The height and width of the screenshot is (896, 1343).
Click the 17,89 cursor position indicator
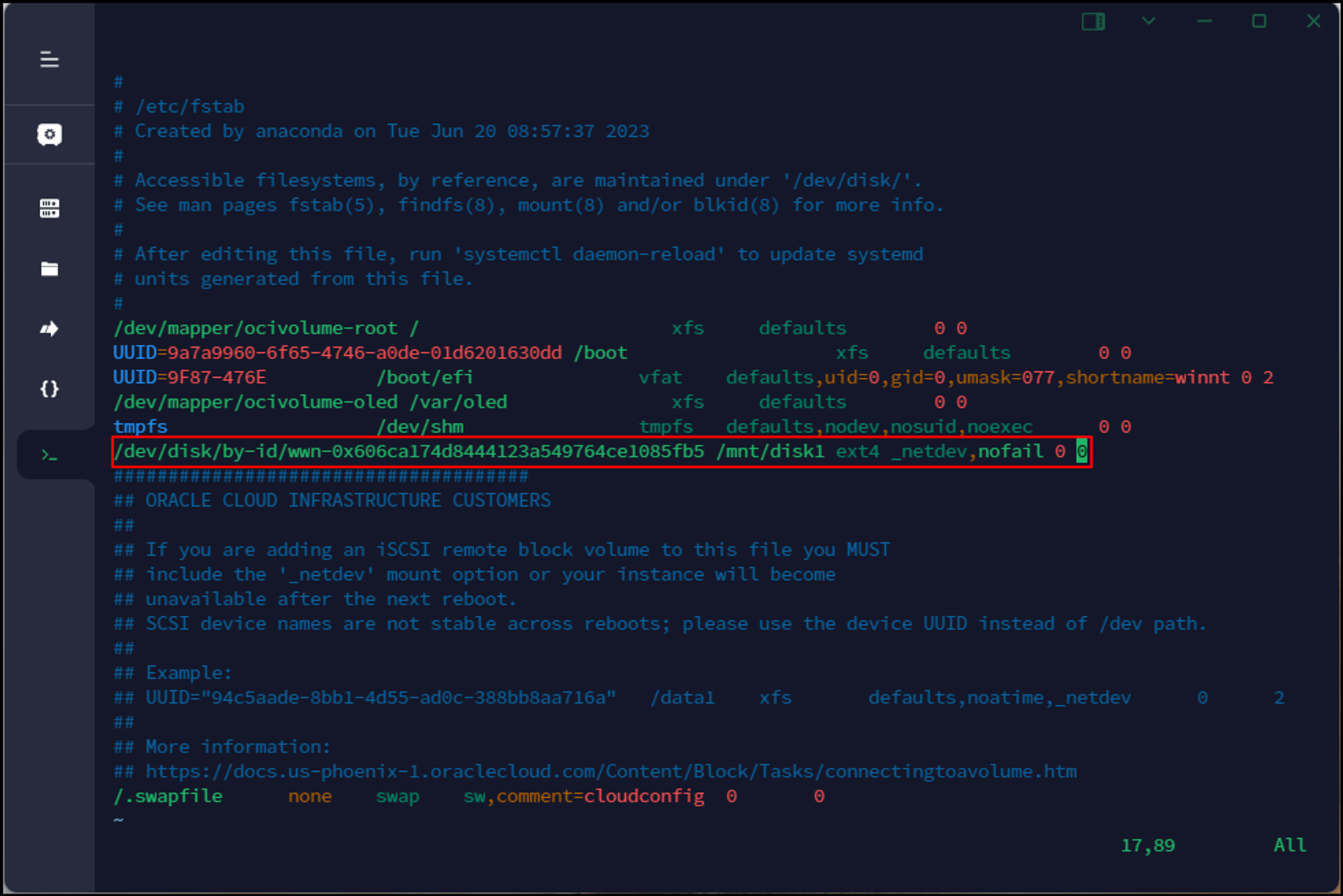click(x=1148, y=846)
